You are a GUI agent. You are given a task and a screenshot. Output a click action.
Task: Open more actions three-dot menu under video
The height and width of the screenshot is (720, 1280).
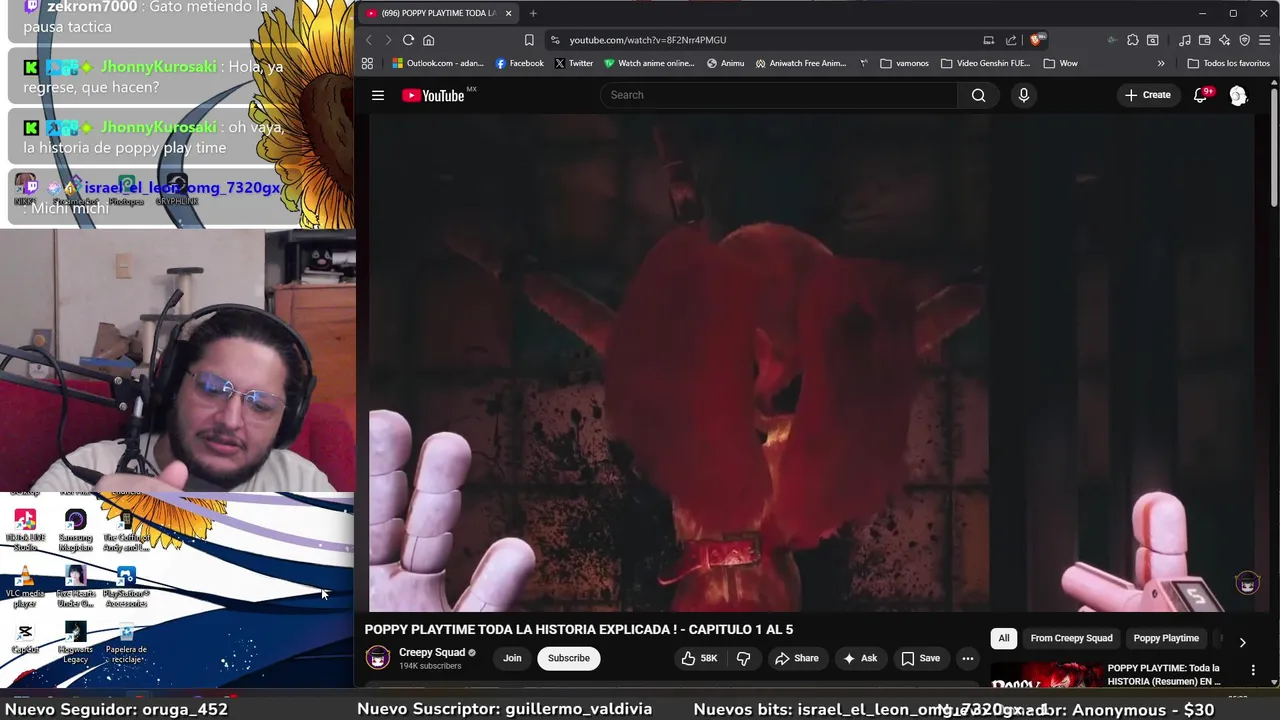tap(967, 658)
